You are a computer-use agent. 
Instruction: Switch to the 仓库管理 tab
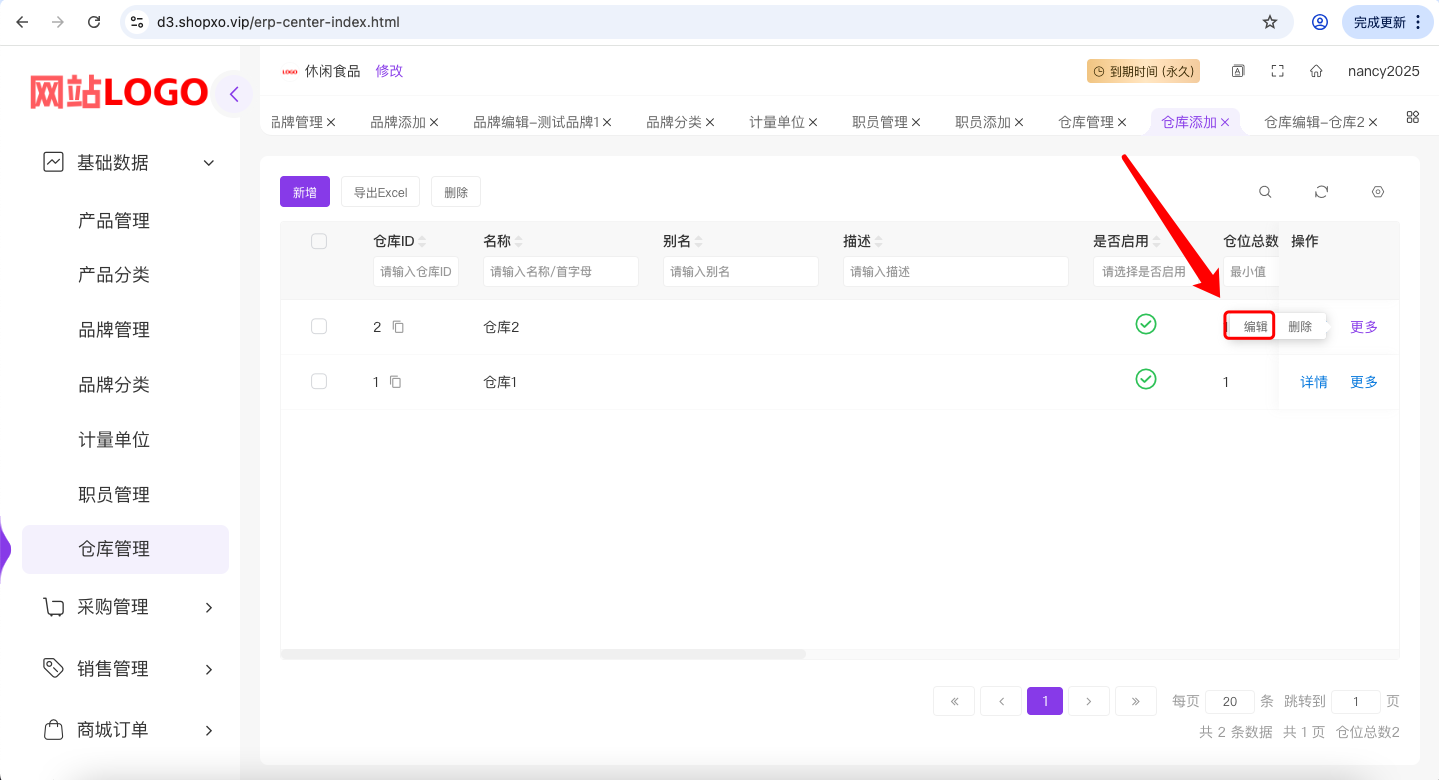(1086, 122)
